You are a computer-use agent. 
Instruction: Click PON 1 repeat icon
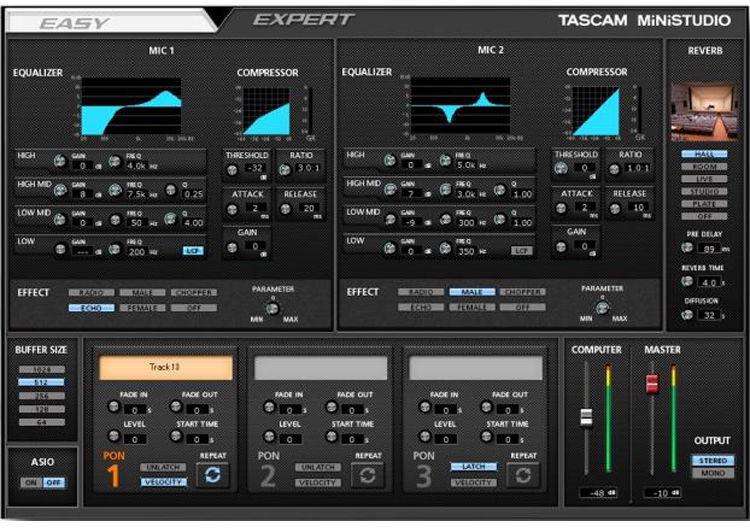click(x=212, y=475)
